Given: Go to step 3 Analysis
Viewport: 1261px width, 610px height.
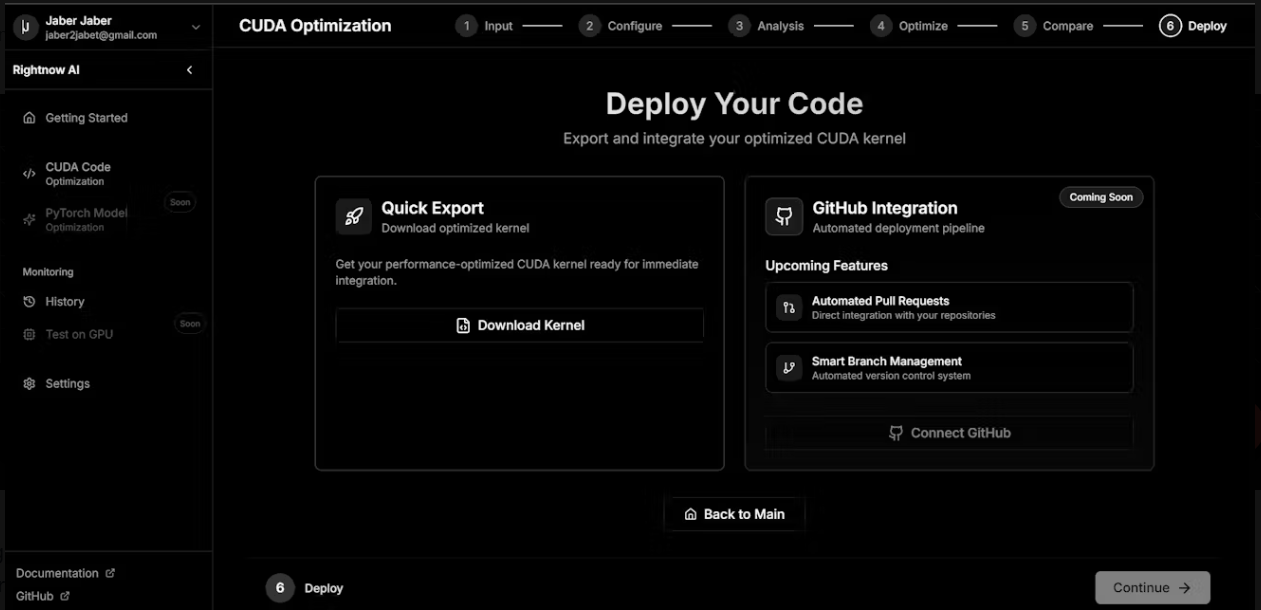Looking at the screenshot, I should click(x=767, y=26).
